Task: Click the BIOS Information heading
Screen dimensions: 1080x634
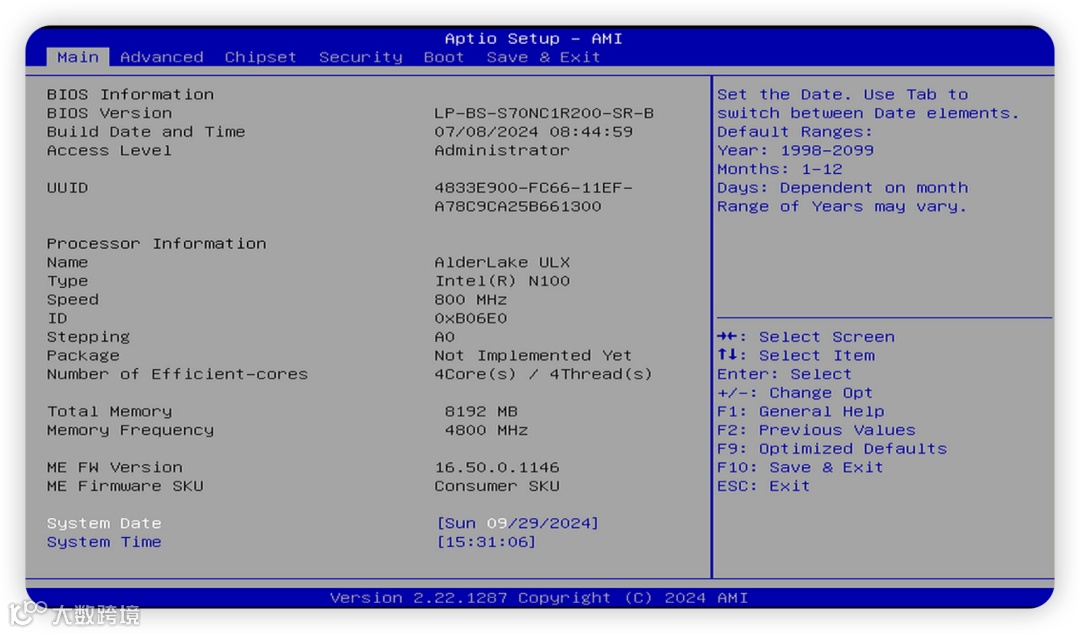Action: 130,94
